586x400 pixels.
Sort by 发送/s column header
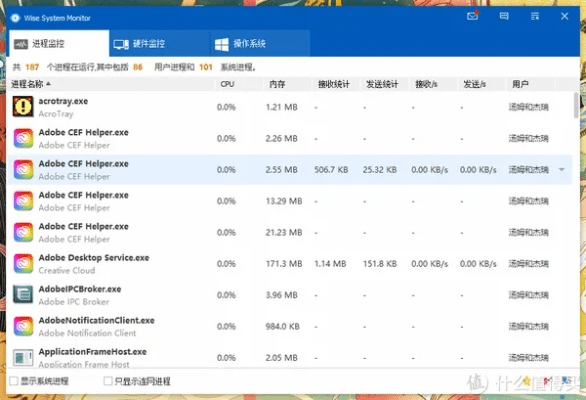(x=481, y=84)
